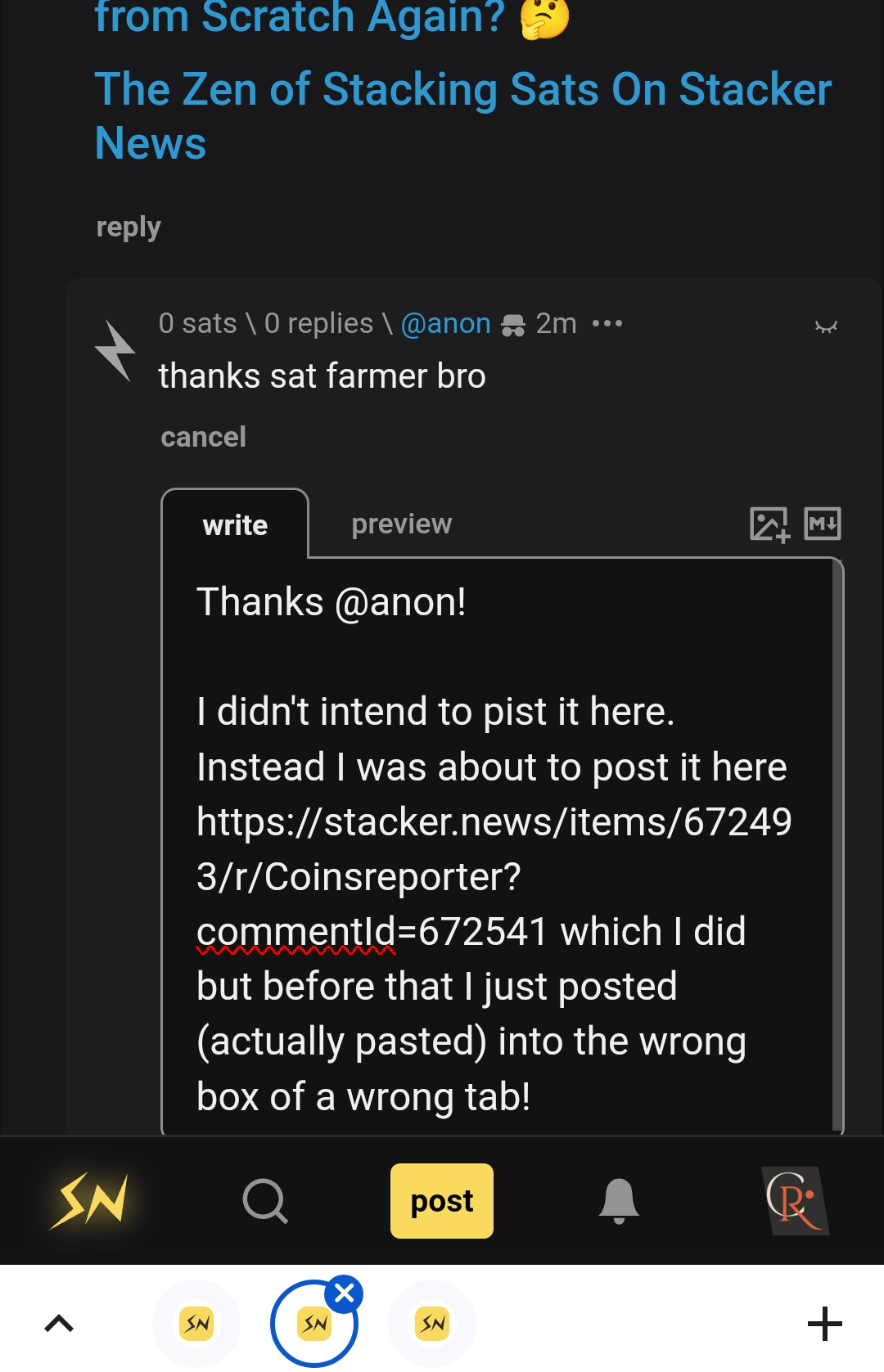Open notifications bell

click(619, 1201)
